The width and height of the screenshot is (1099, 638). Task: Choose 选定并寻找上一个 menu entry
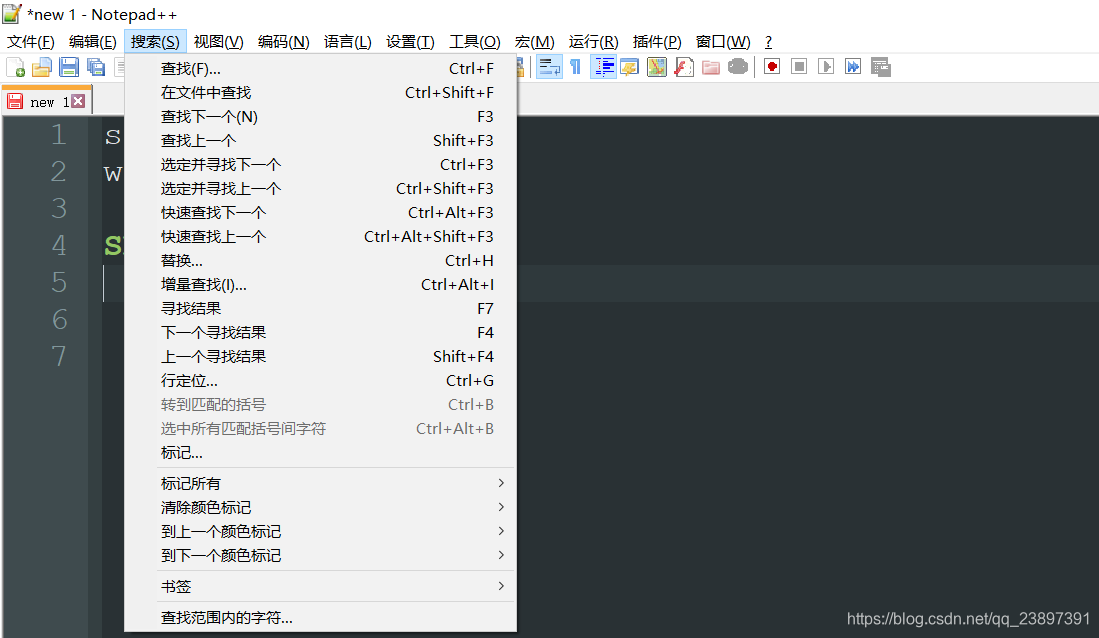tap(321, 189)
